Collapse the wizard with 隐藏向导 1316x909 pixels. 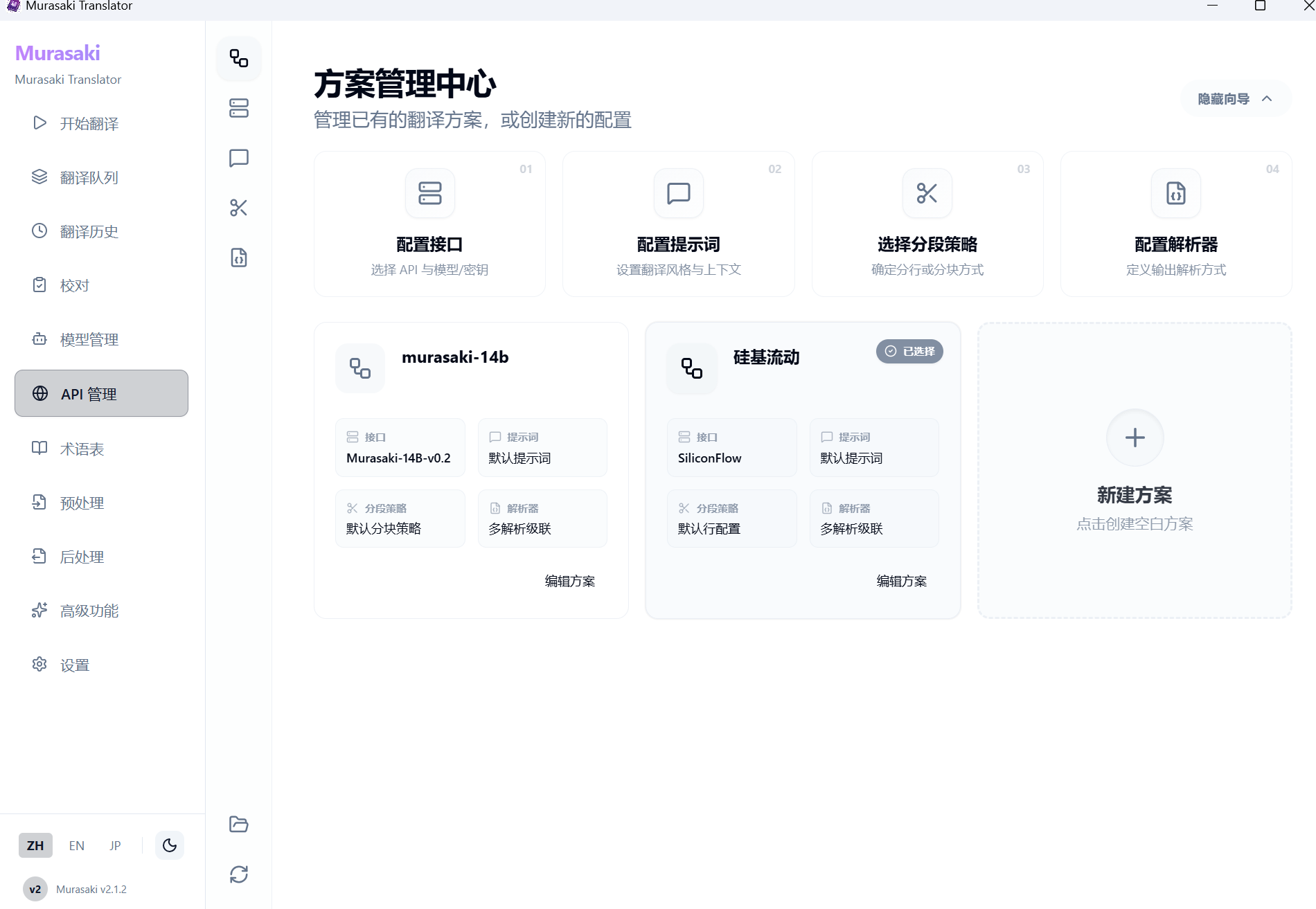1235,99
